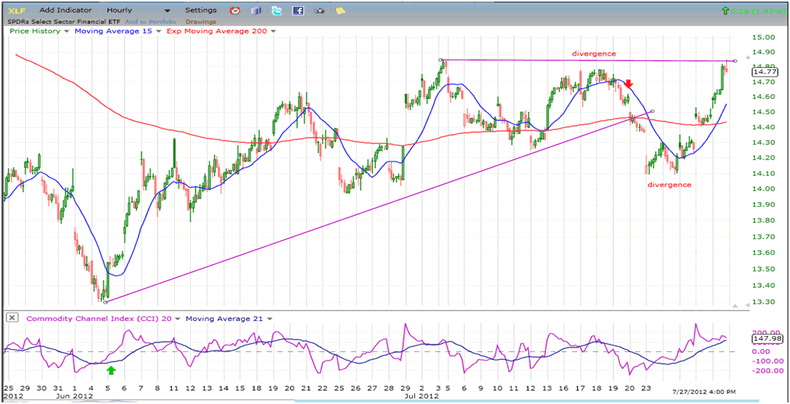Share chart via Twitter icon

click(276, 10)
